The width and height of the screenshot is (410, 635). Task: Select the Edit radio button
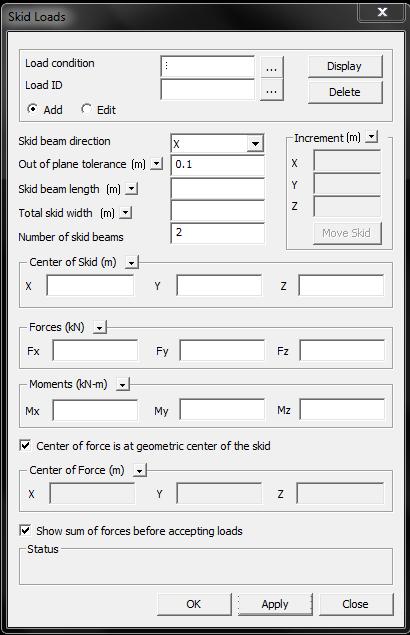[86, 109]
